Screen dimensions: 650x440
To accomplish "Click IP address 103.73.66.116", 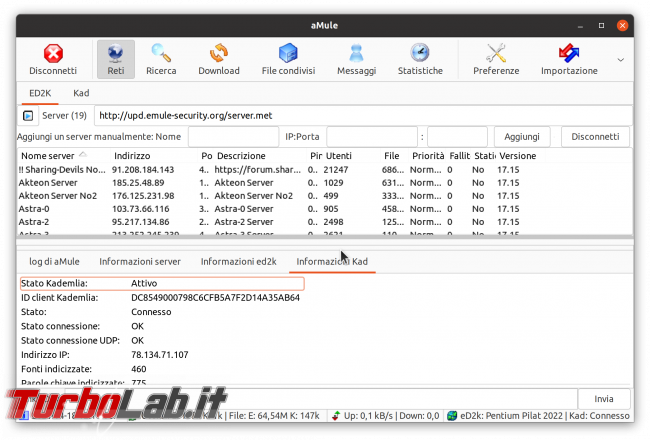I will click(x=141, y=209).
